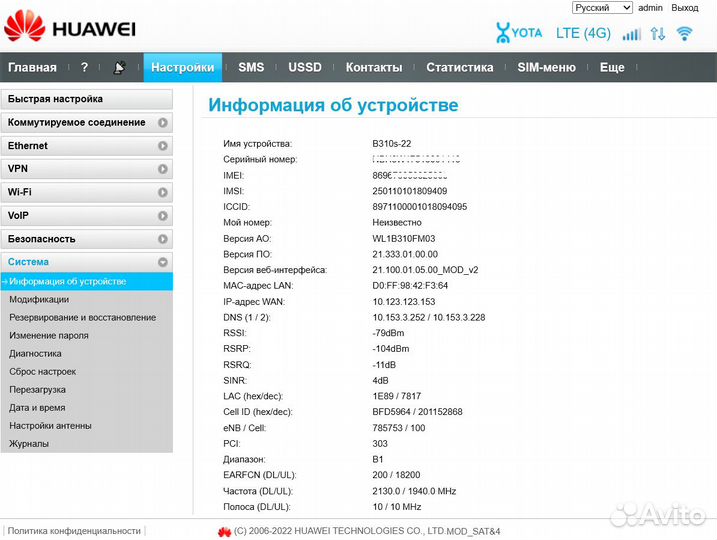The height and width of the screenshot is (540, 717).
Task: Click the signal strength bars icon
Action: coord(631,33)
